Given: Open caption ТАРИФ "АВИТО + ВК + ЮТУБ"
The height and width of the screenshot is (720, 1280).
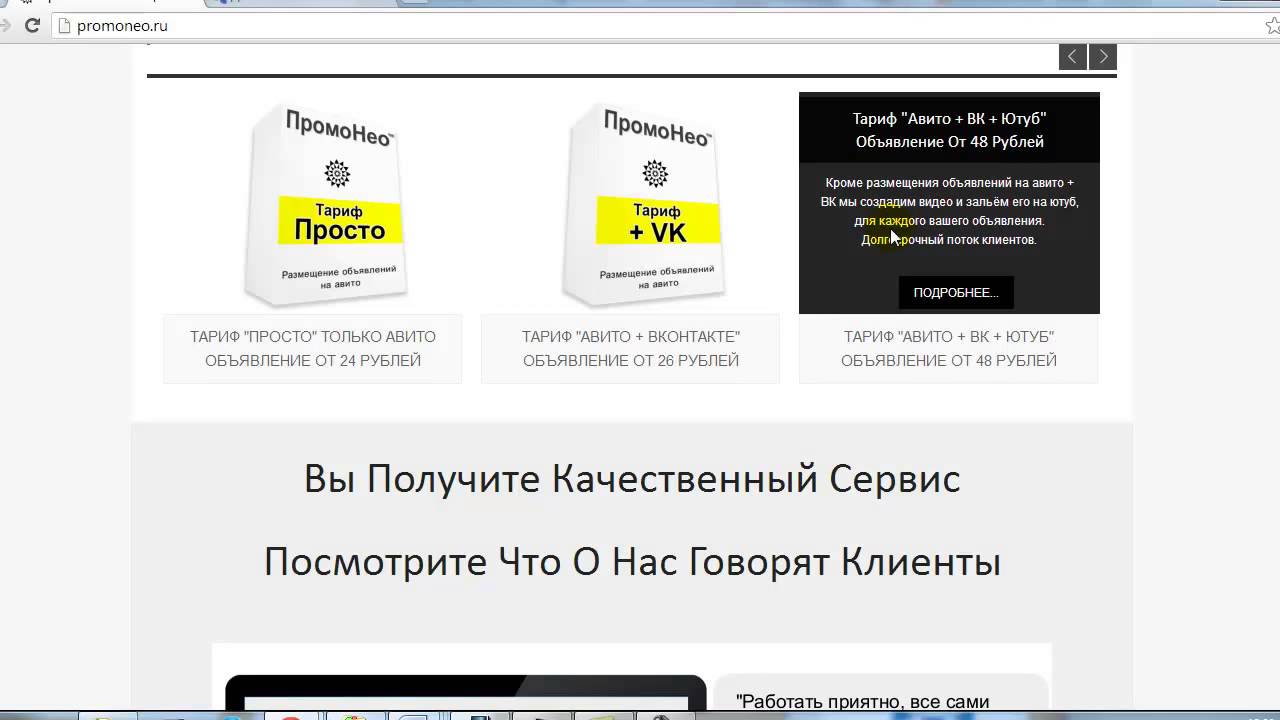Looking at the screenshot, I should [949, 348].
